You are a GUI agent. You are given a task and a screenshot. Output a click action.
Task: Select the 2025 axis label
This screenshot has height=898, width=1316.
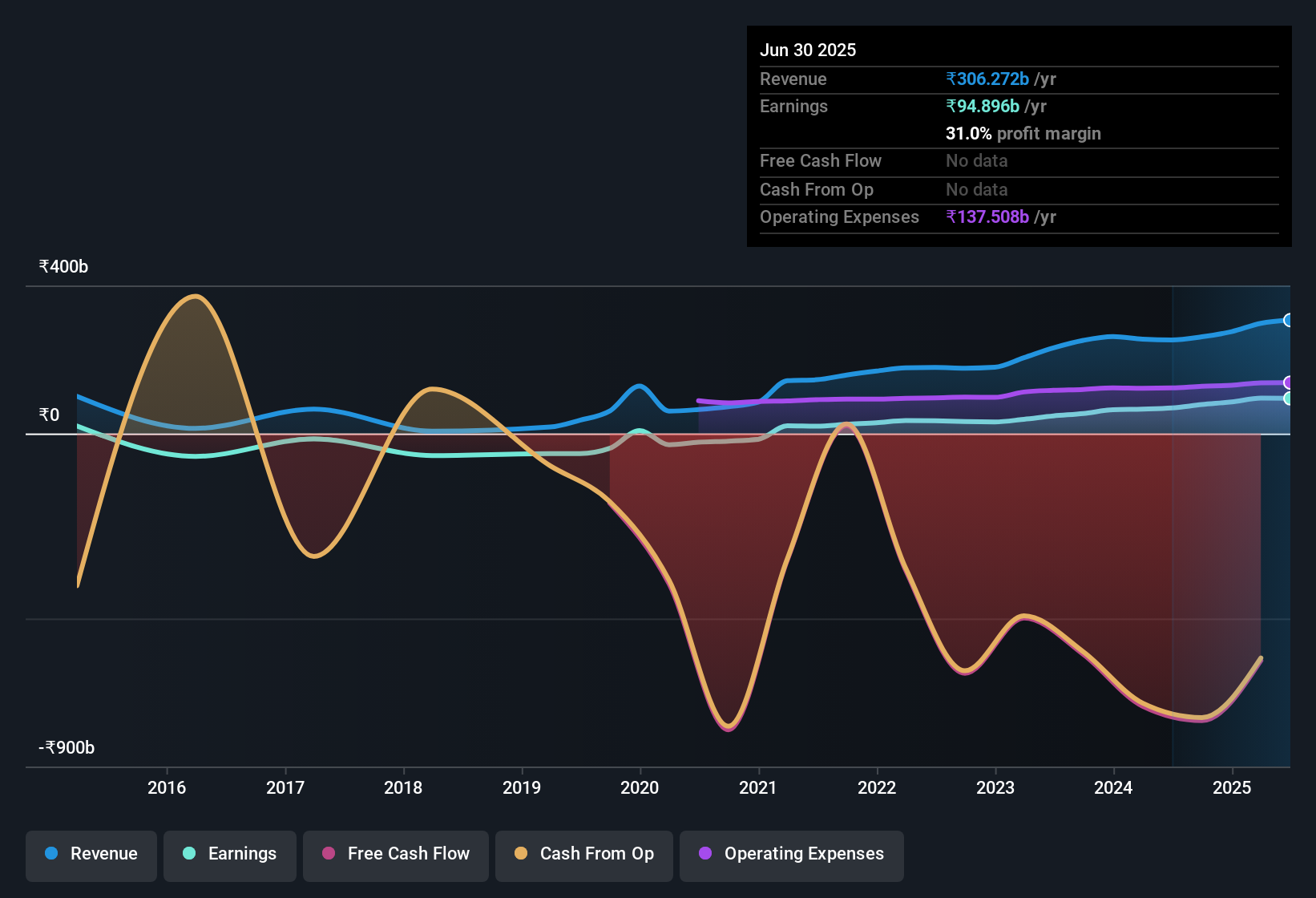click(1230, 787)
